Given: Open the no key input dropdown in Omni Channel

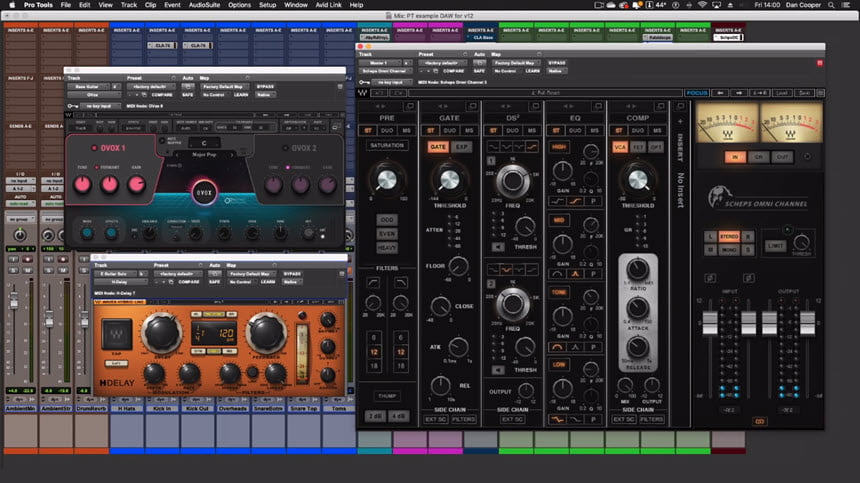Looking at the screenshot, I should [x=392, y=82].
